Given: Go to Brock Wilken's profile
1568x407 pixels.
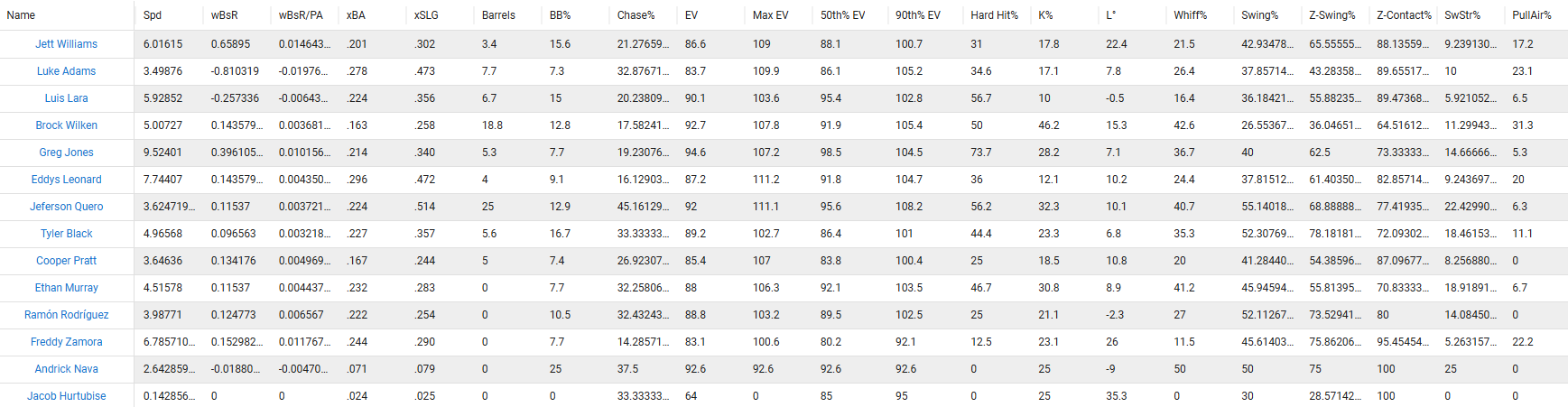Looking at the screenshot, I should coord(66,125).
